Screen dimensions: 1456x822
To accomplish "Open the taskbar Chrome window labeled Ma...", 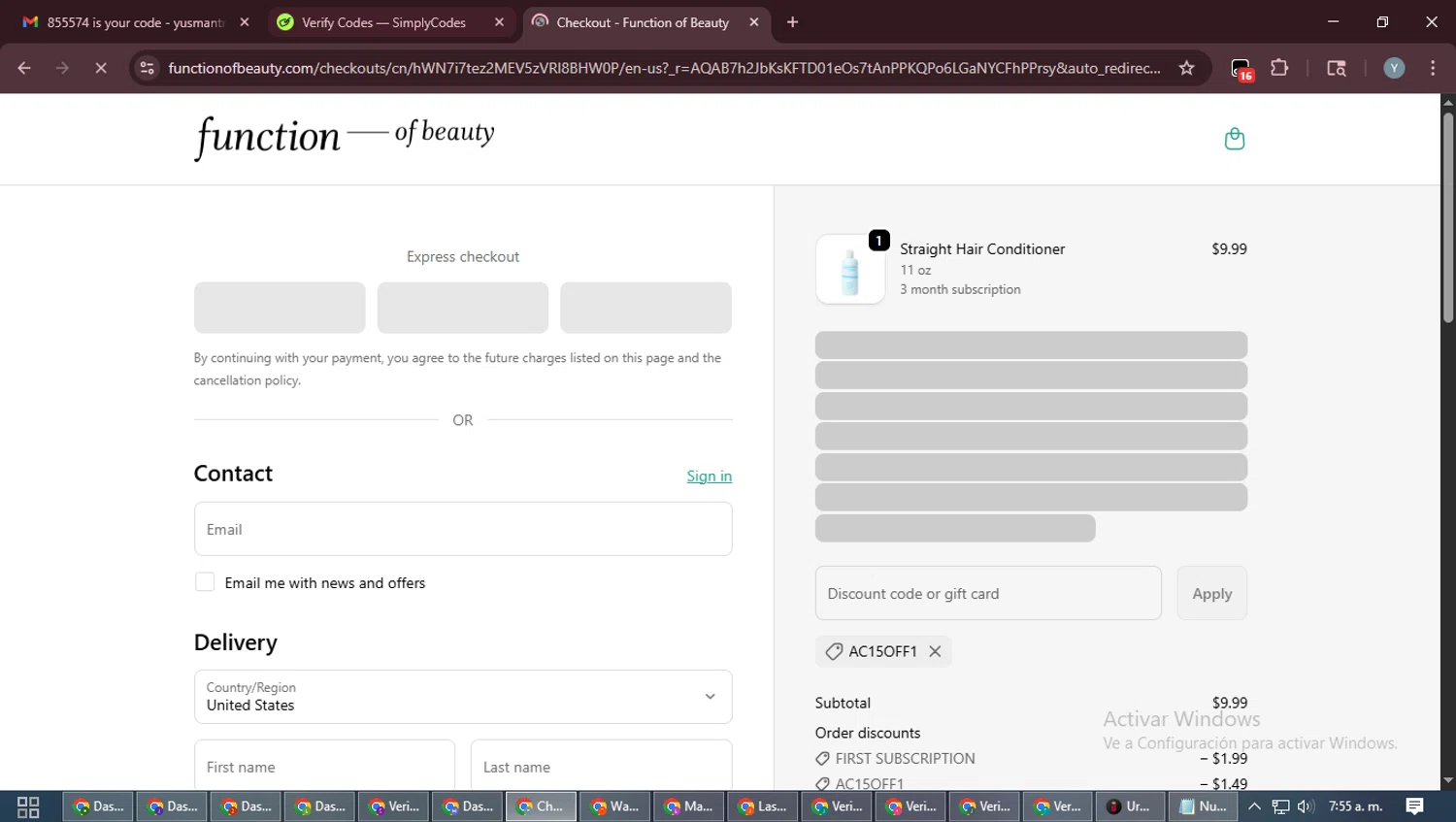I will coord(688,806).
